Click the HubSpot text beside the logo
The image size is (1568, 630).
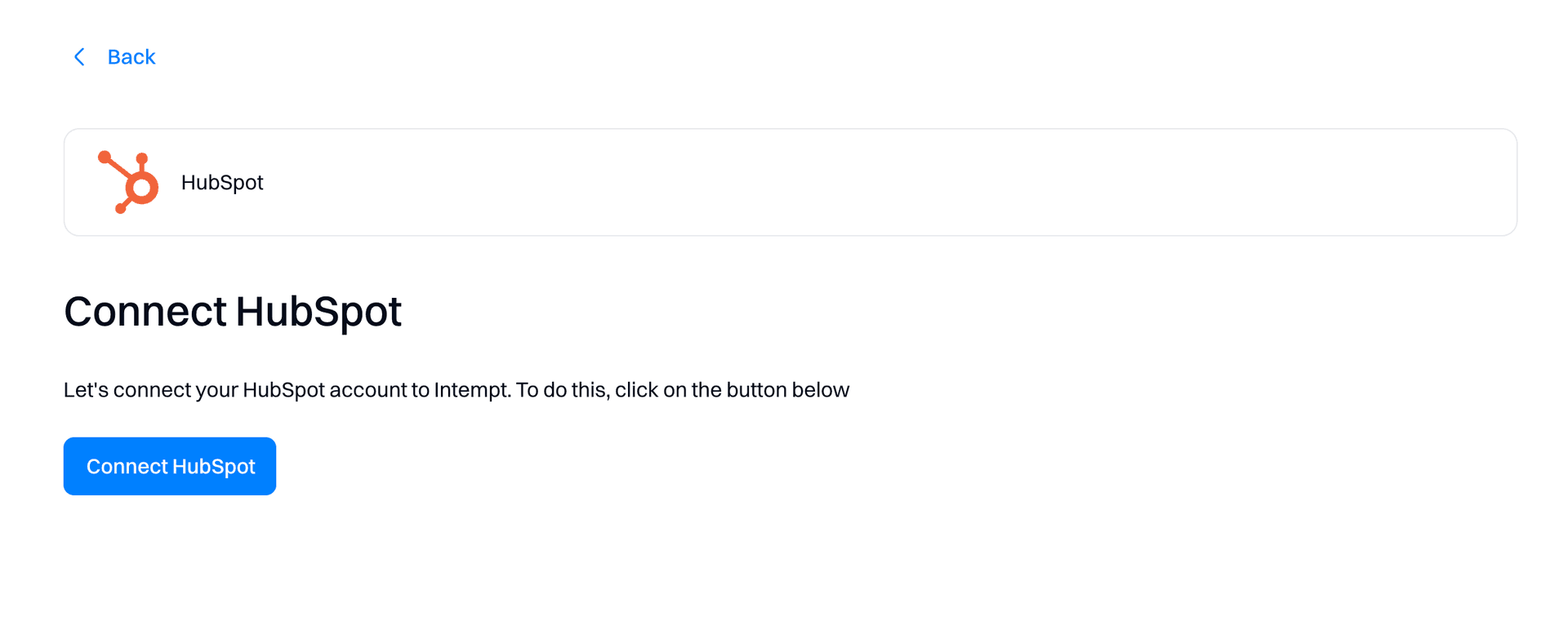point(222,182)
